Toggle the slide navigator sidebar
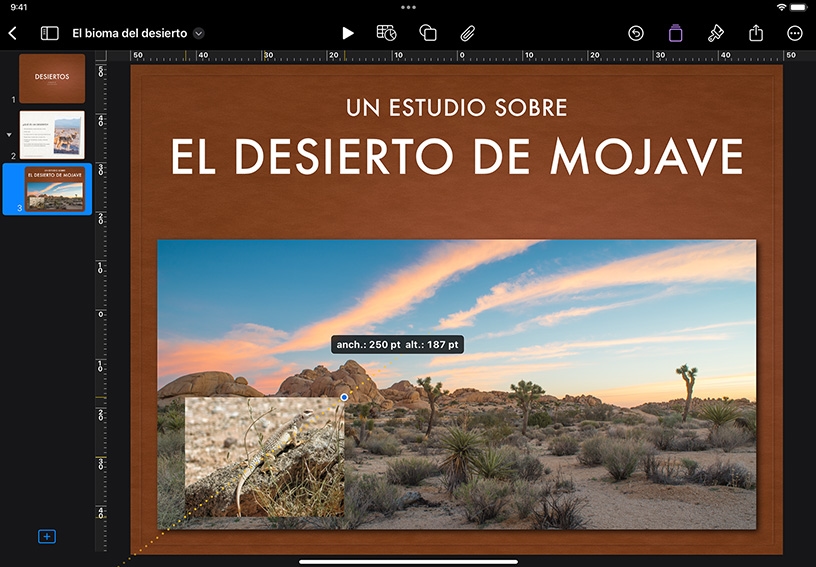 pos(49,33)
